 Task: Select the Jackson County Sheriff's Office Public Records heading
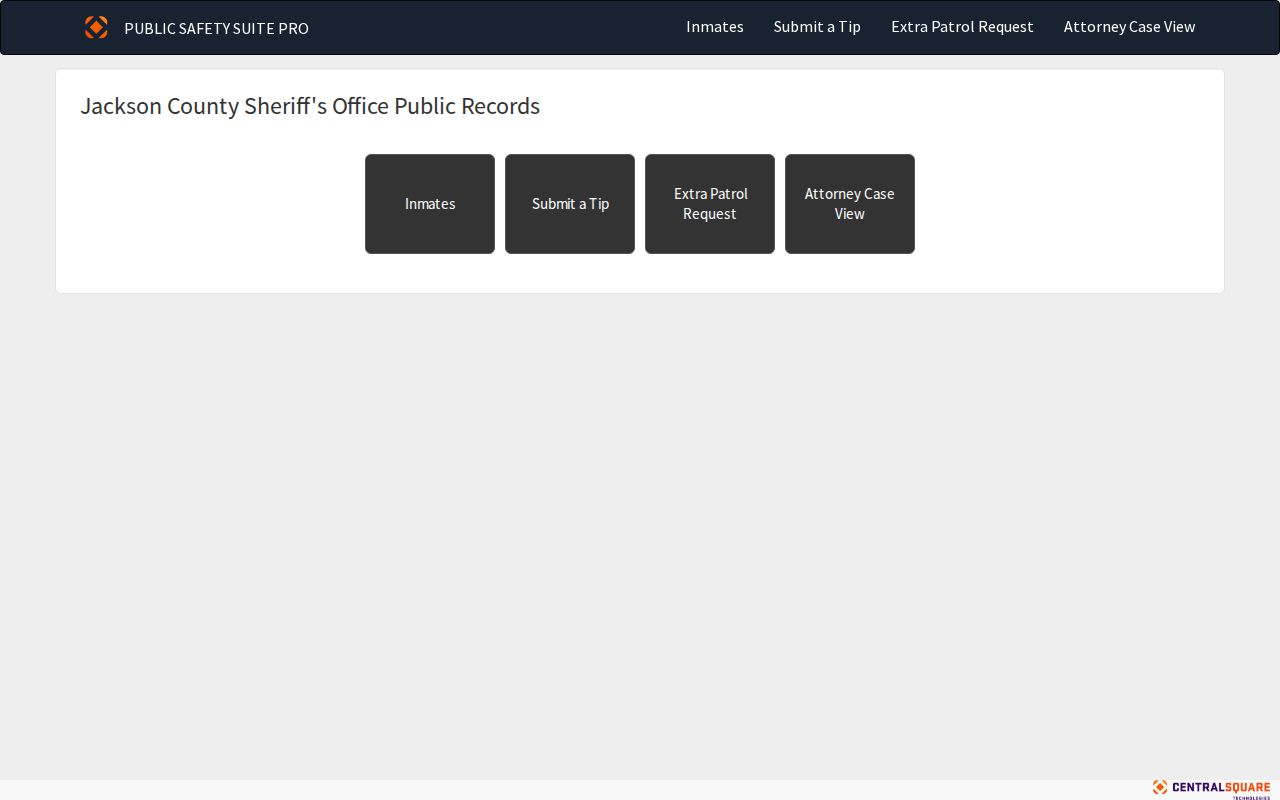click(310, 106)
